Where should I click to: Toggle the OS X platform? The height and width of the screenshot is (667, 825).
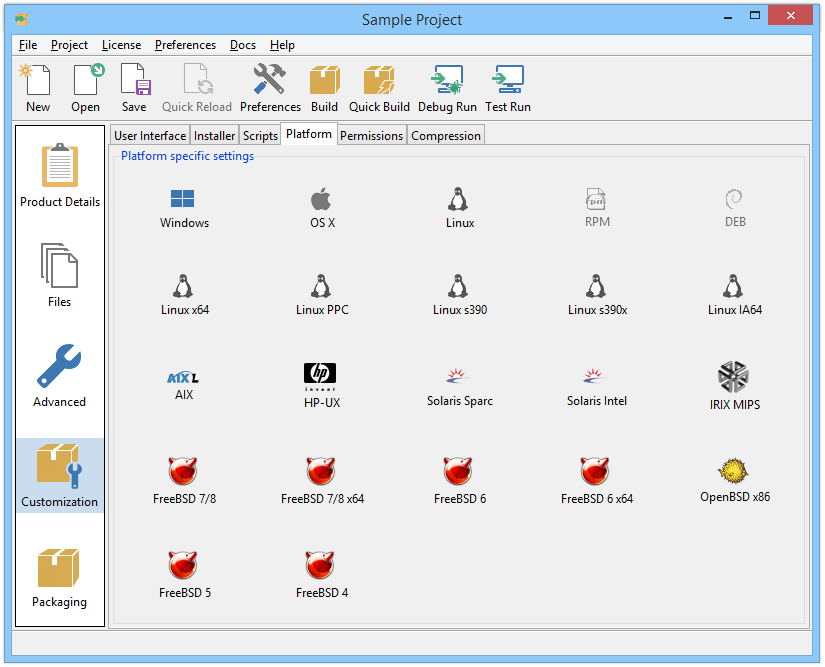[x=321, y=207]
